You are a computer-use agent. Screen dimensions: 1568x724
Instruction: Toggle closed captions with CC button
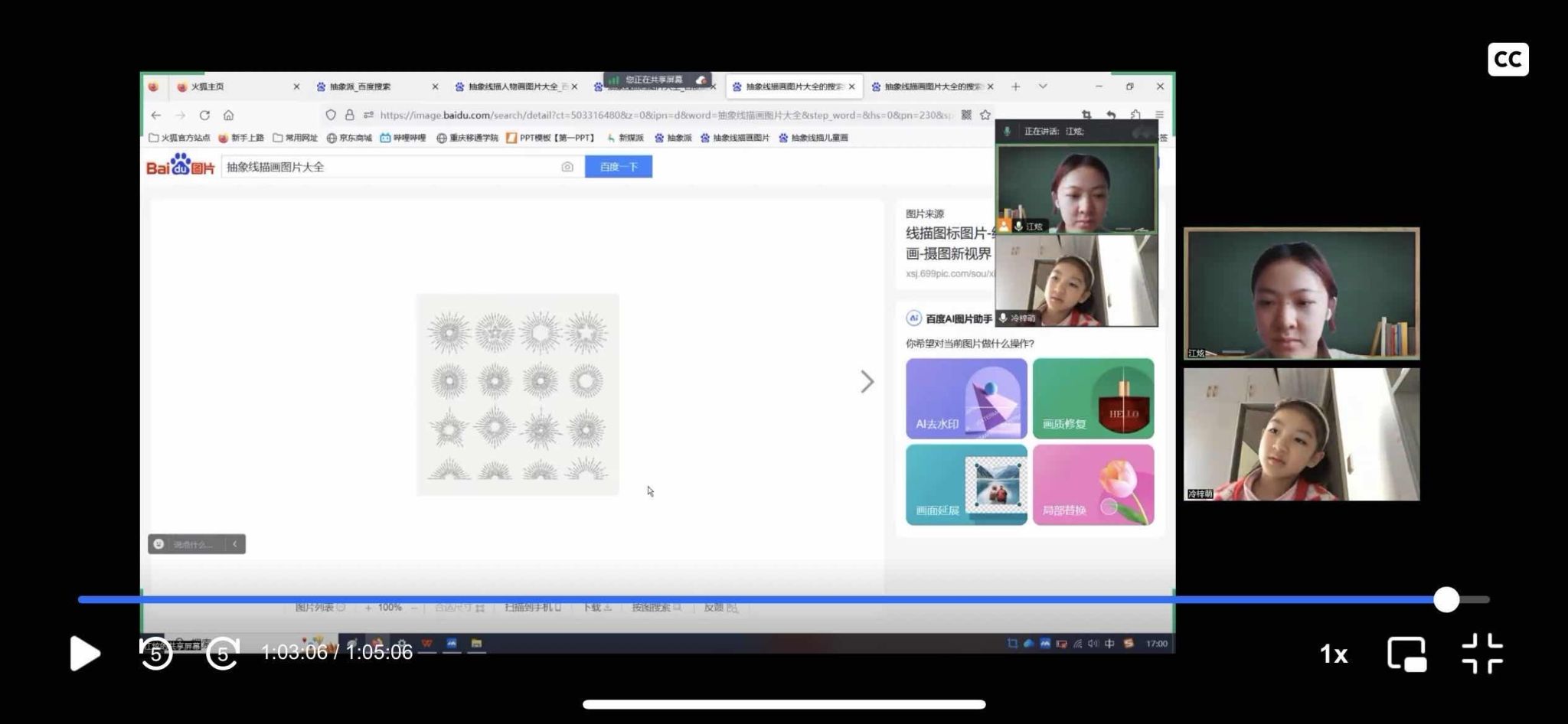[x=1508, y=60]
